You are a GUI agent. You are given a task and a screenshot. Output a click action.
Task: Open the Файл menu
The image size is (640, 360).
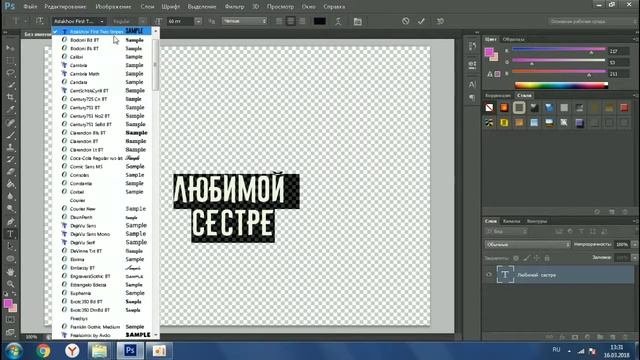(x=30, y=7)
